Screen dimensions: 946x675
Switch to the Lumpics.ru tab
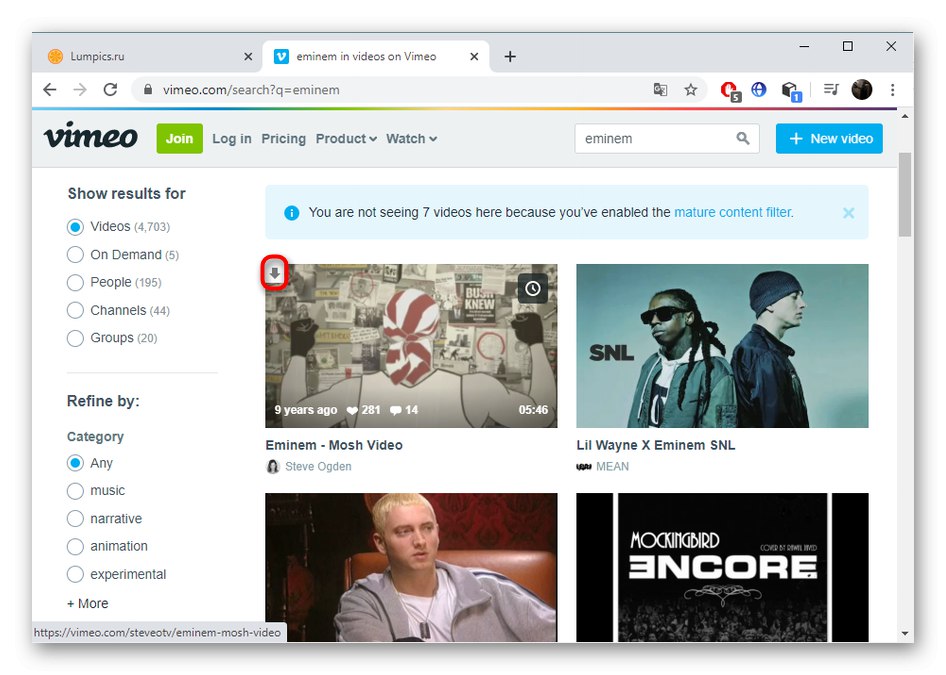point(150,57)
